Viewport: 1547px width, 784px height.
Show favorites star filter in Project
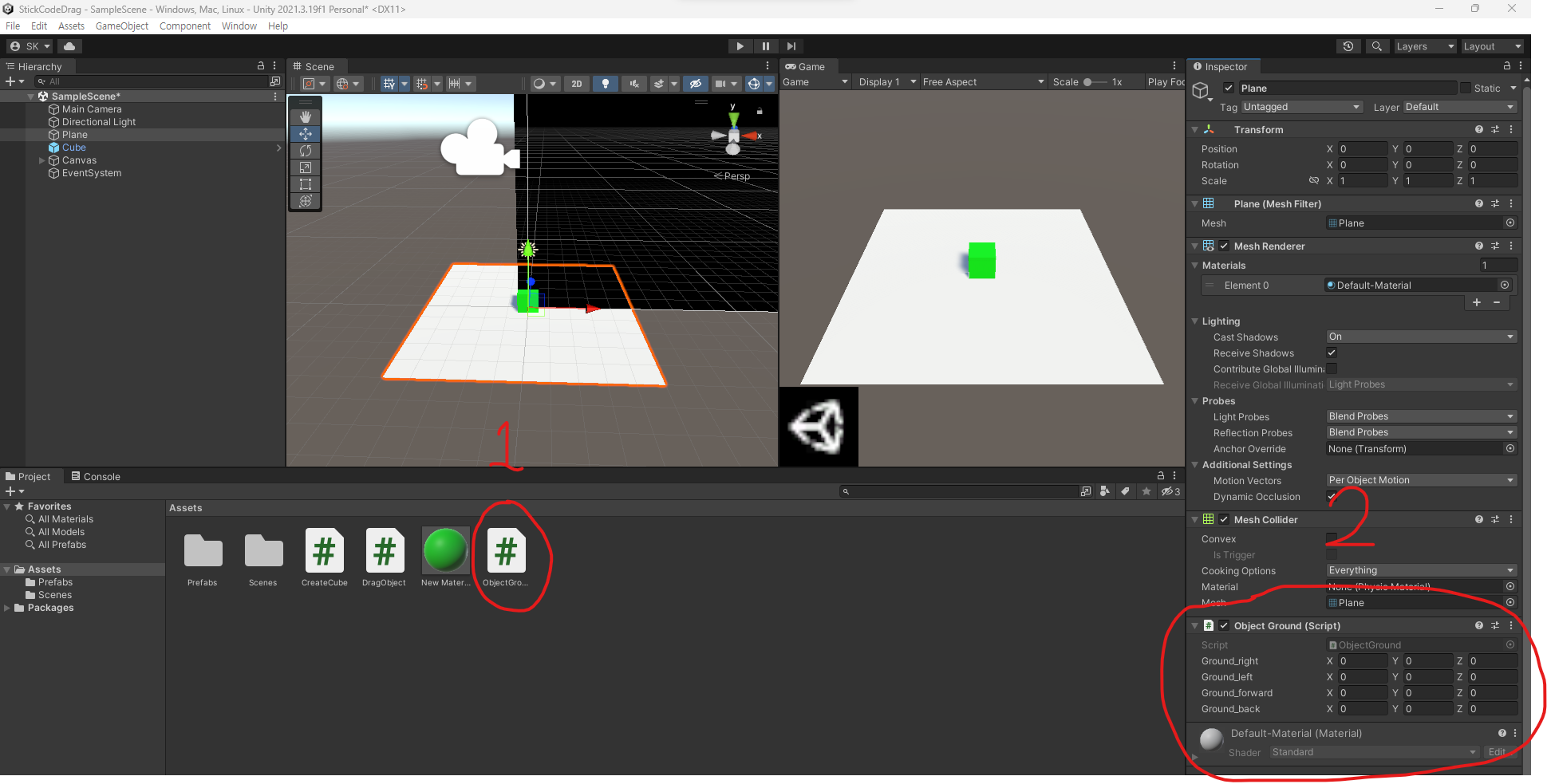tap(1146, 491)
